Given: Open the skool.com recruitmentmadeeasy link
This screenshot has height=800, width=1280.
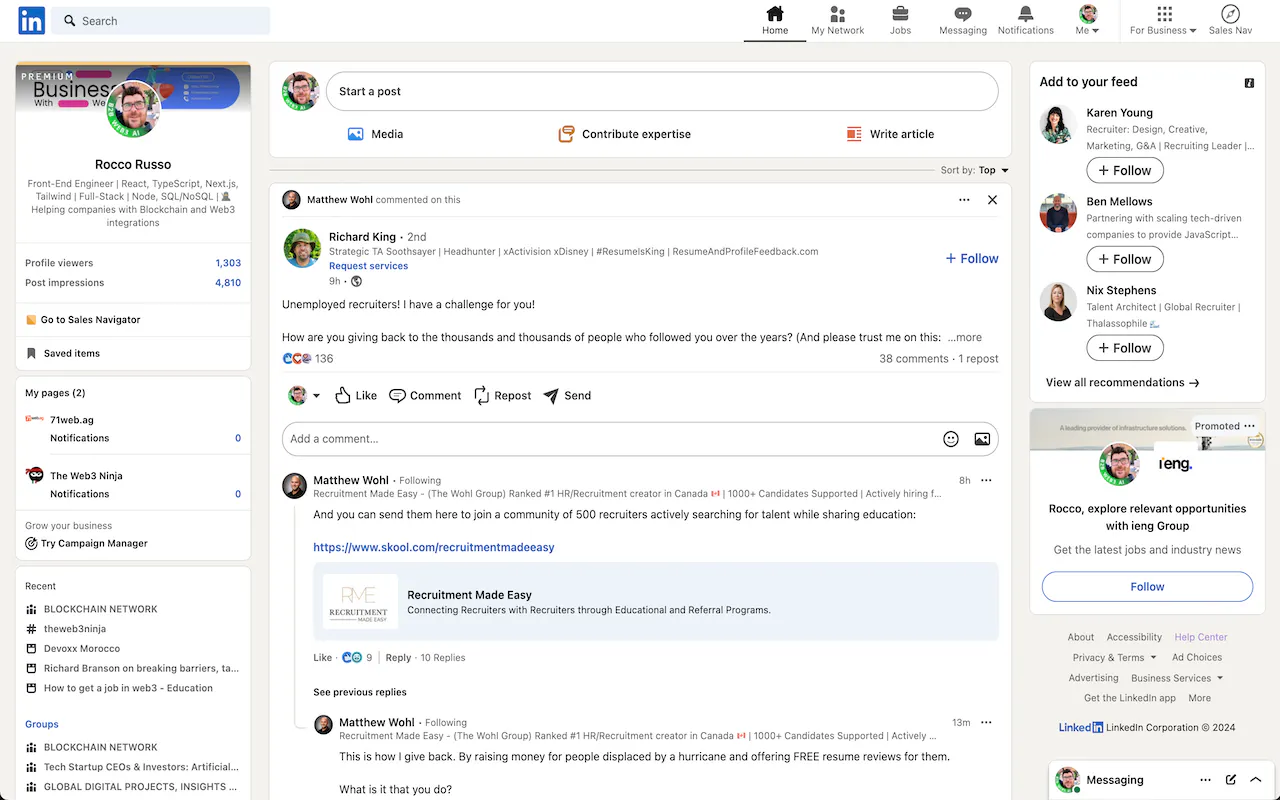Looking at the screenshot, I should [x=434, y=548].
